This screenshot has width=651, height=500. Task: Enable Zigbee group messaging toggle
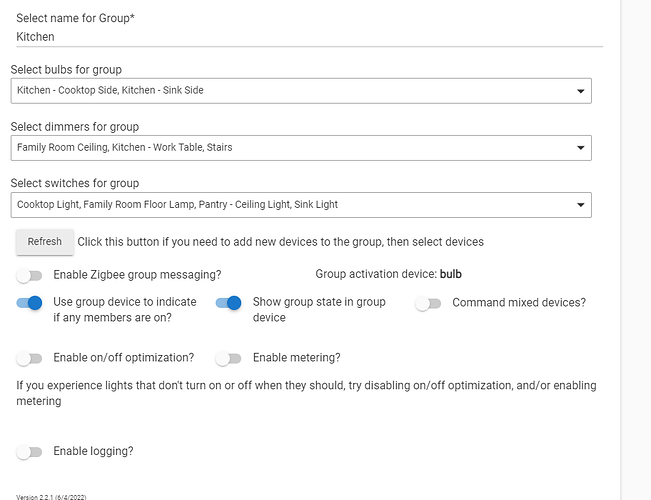(29, 276)
